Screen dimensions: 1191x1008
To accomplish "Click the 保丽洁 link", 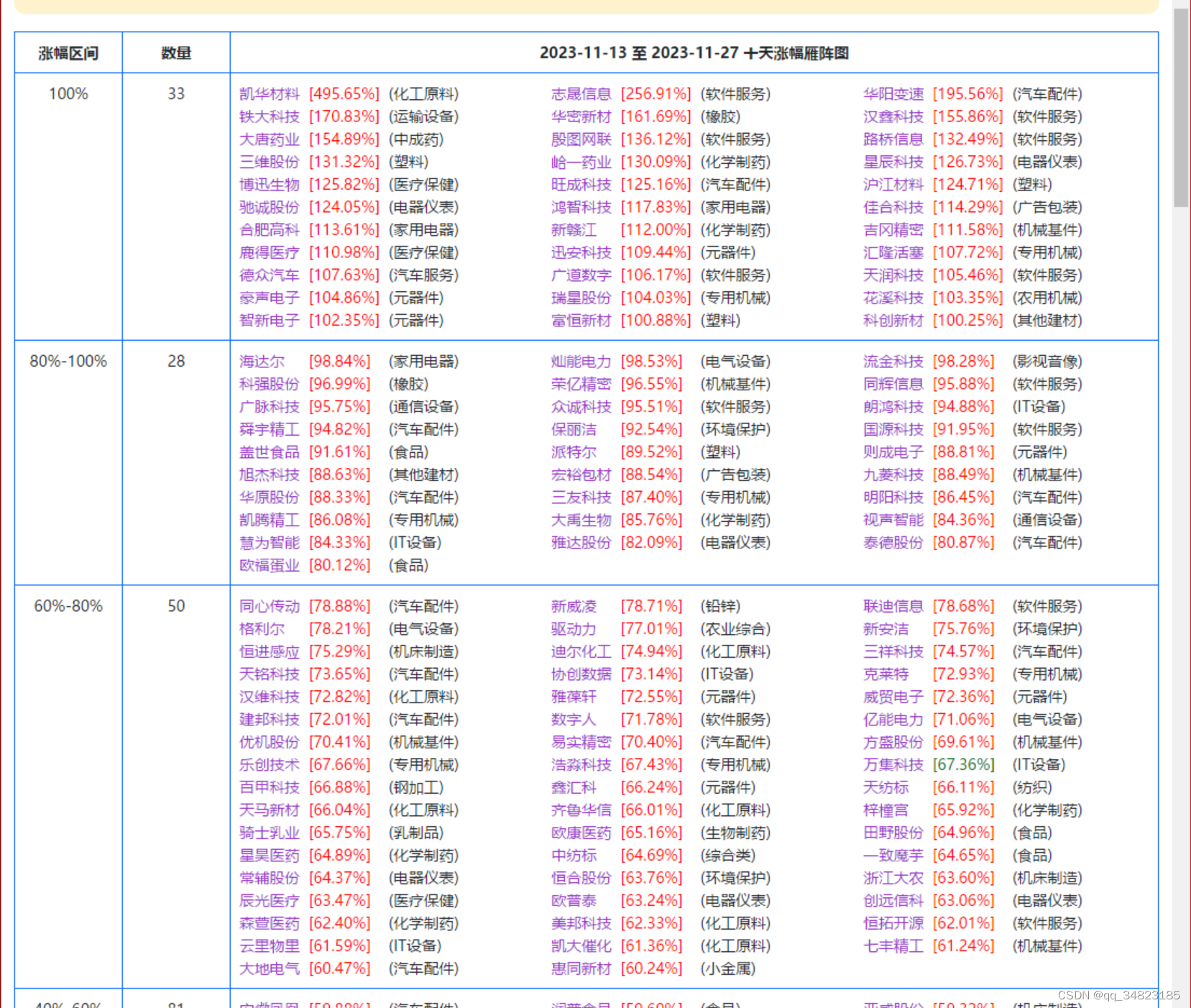I will point(574,429).
